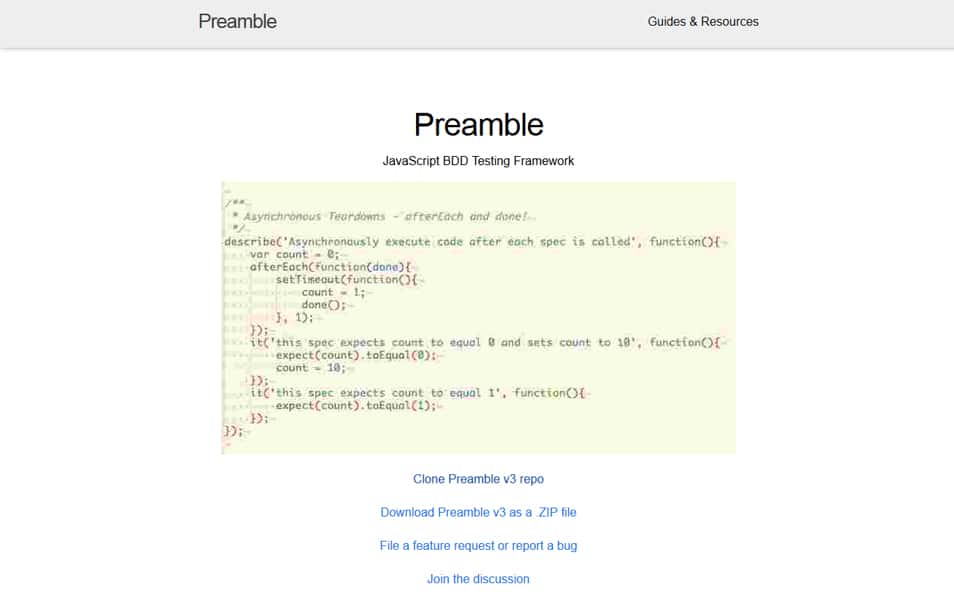The height and width of the screenshot is (600, 954).
Task: Click the spec line 'count to equal 1'
Action: click(417, 393)
